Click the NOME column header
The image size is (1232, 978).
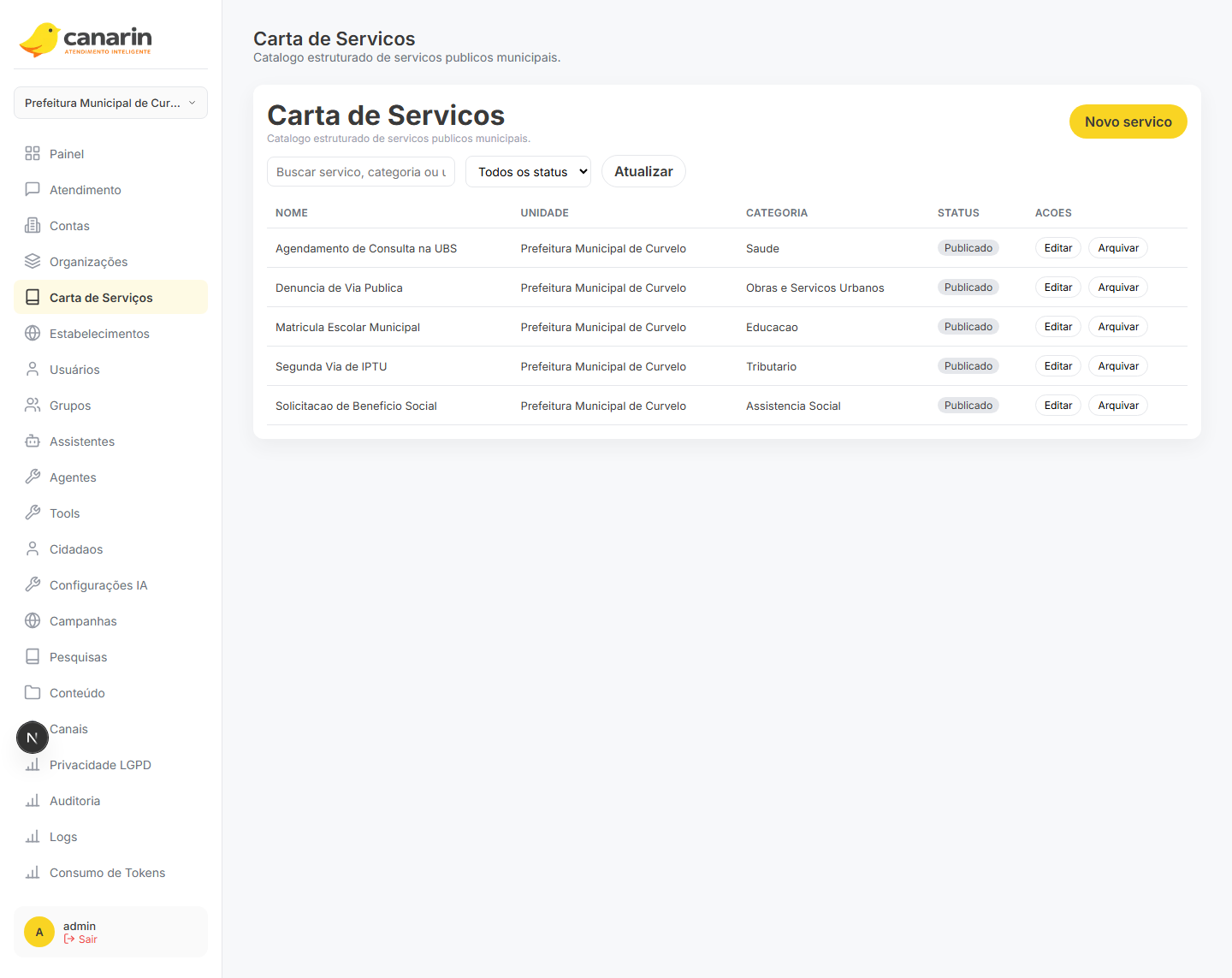[292, 213]
